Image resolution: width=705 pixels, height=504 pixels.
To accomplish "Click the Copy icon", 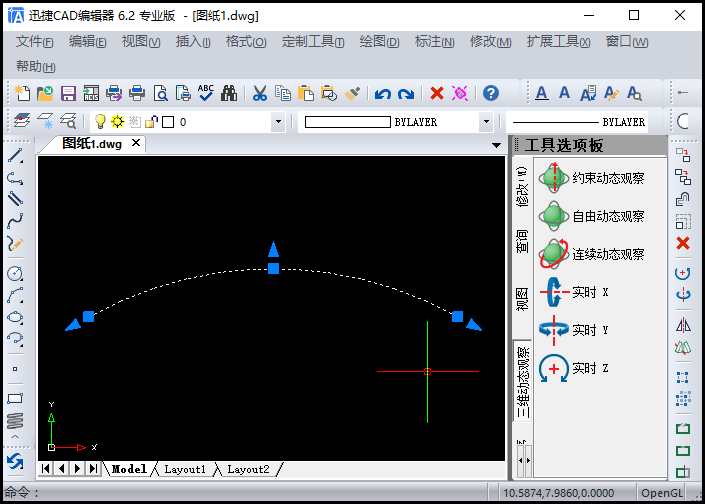I will tap(283, 94).
